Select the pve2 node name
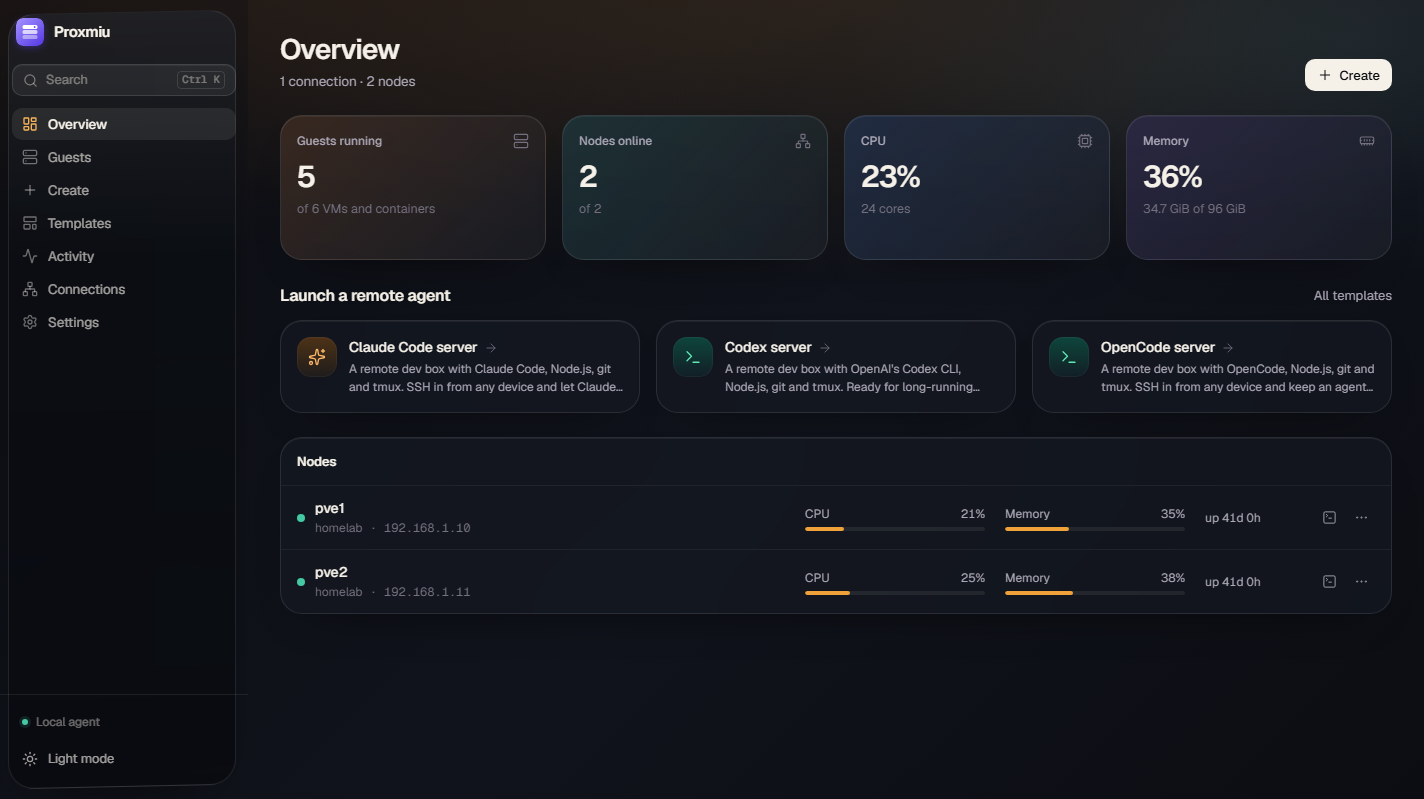1424x799 pixels. [331, 572]
